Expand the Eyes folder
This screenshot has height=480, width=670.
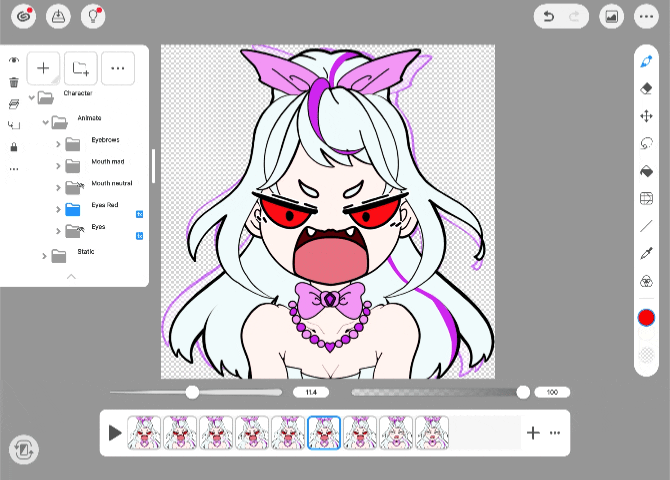click(x=59, y=231)
